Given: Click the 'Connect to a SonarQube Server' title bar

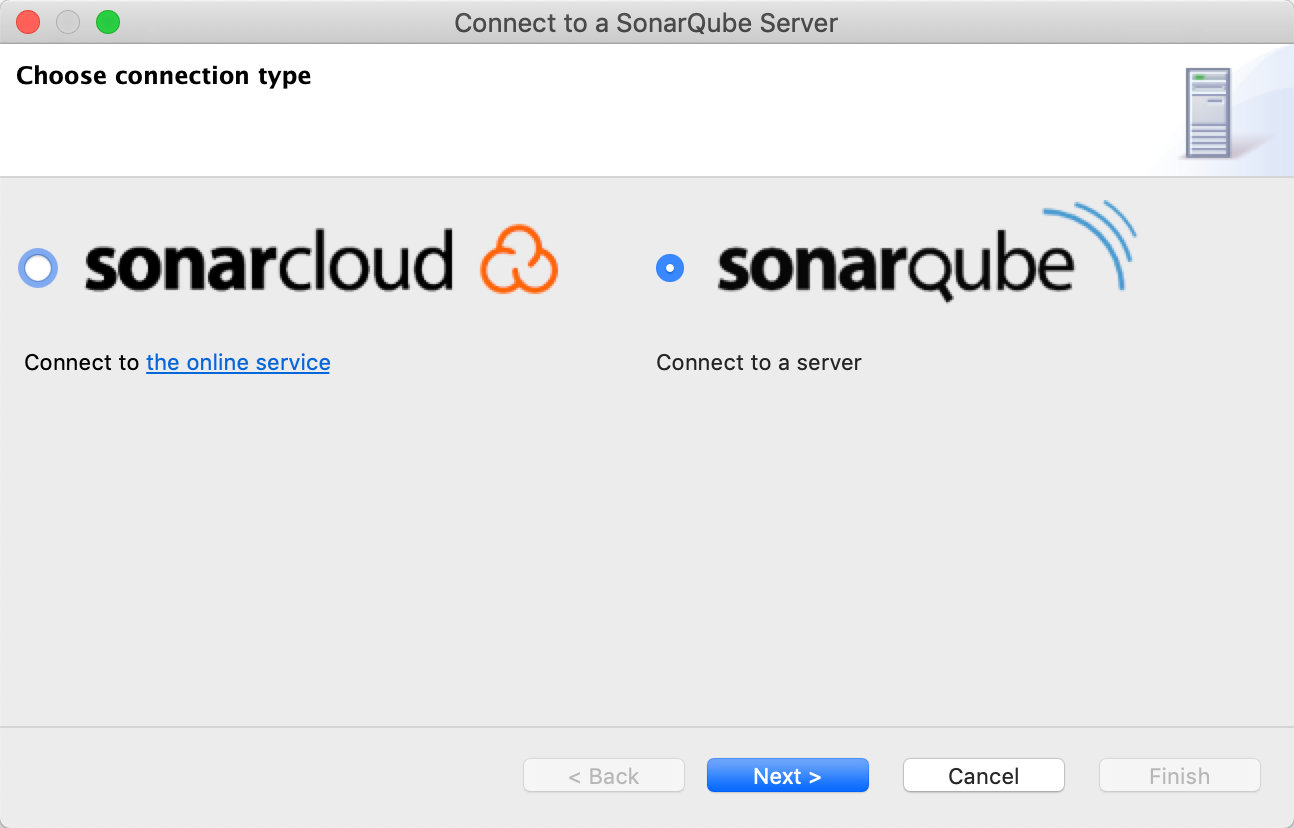Looking at the screenshot, I should tap(646, 22).
